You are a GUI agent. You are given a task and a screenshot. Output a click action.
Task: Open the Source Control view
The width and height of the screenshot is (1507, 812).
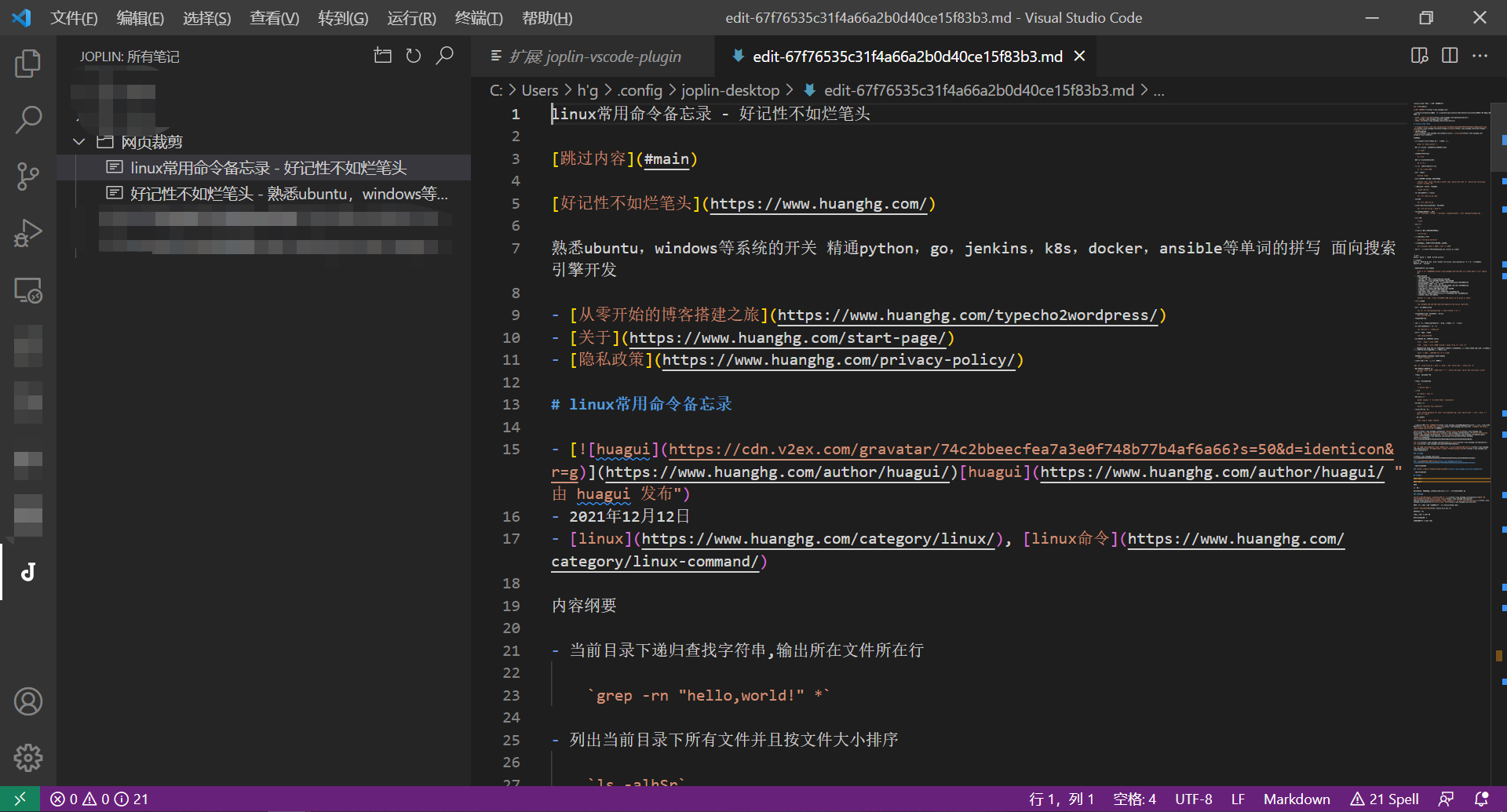[x=28, y=177]
